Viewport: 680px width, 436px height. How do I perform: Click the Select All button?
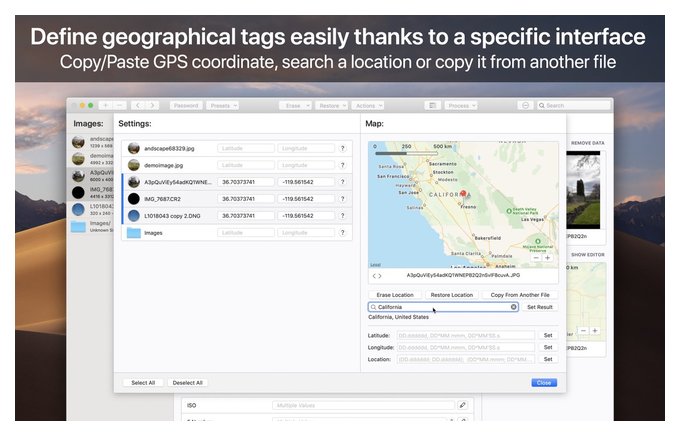[143, 383]
